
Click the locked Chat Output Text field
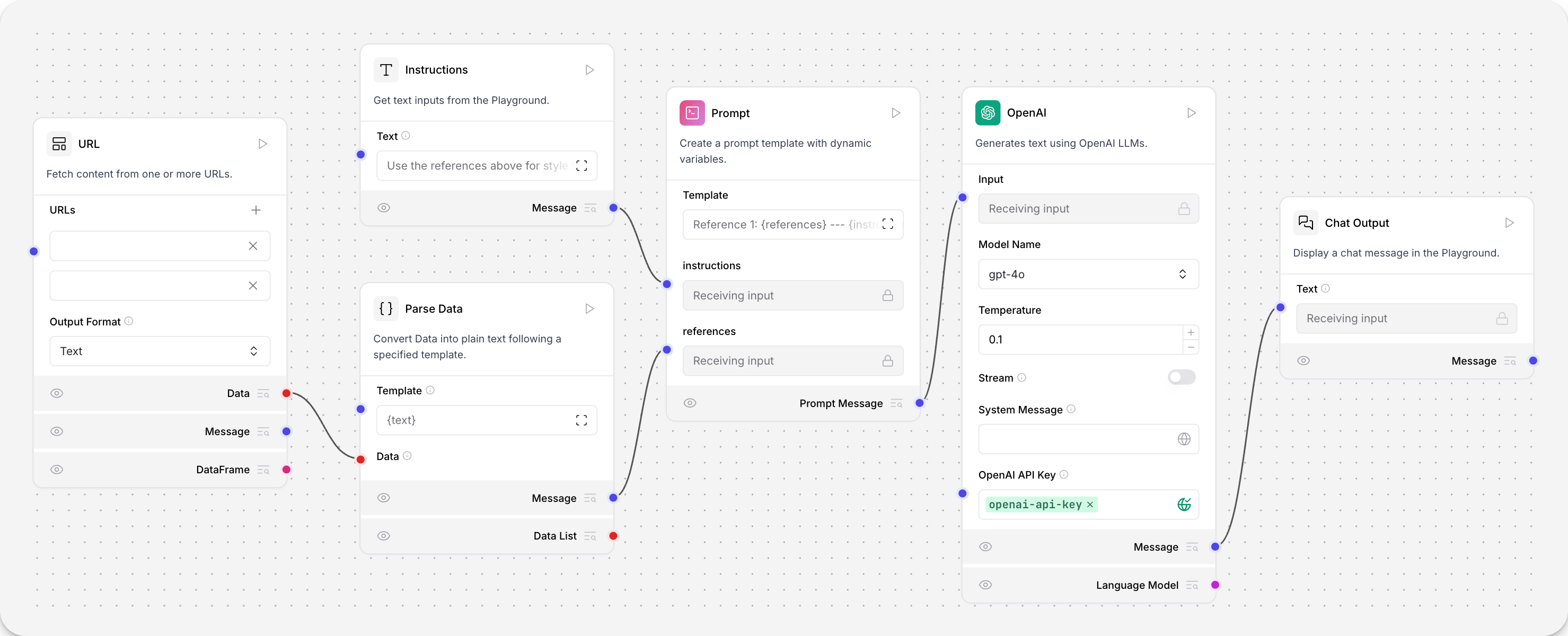click(x=1406, y=319)
